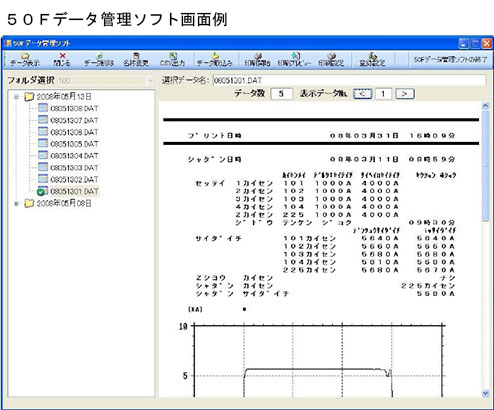The image size is (494, 410).
Task: Click the red X 閉じる toolbar icon
Action: tap(62, 60)
